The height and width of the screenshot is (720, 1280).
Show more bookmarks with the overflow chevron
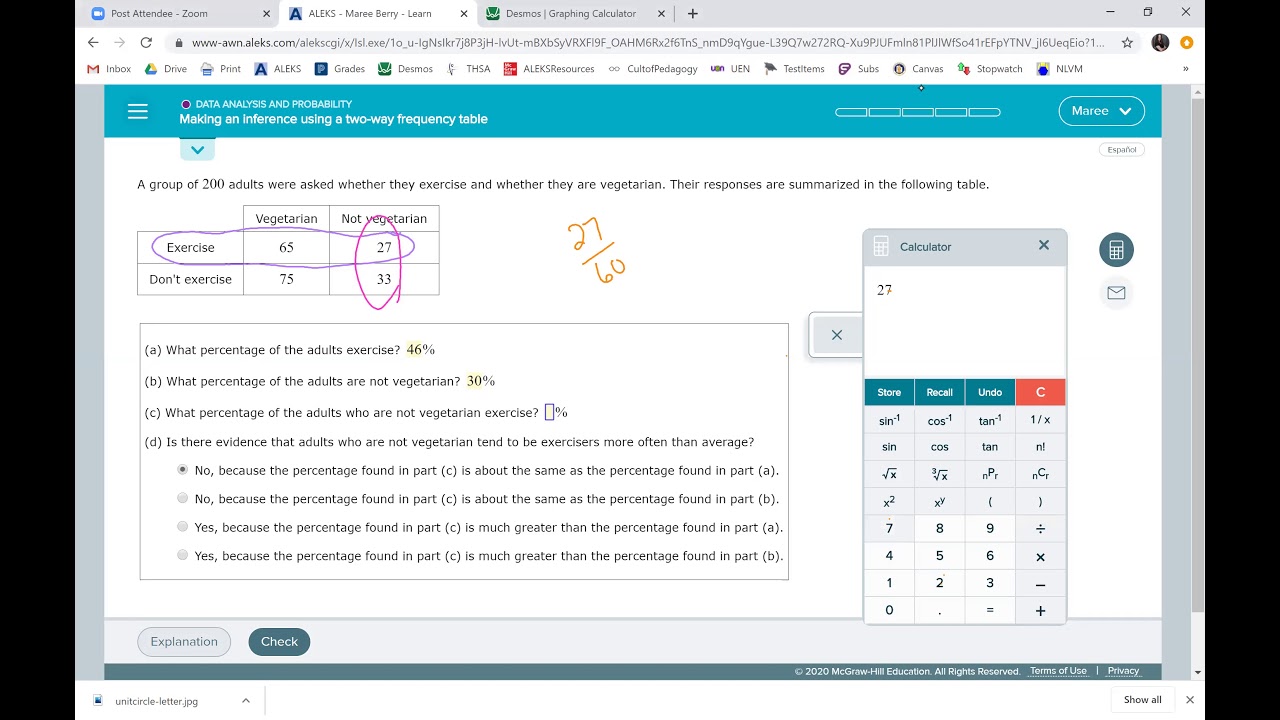coord(1186,69)
